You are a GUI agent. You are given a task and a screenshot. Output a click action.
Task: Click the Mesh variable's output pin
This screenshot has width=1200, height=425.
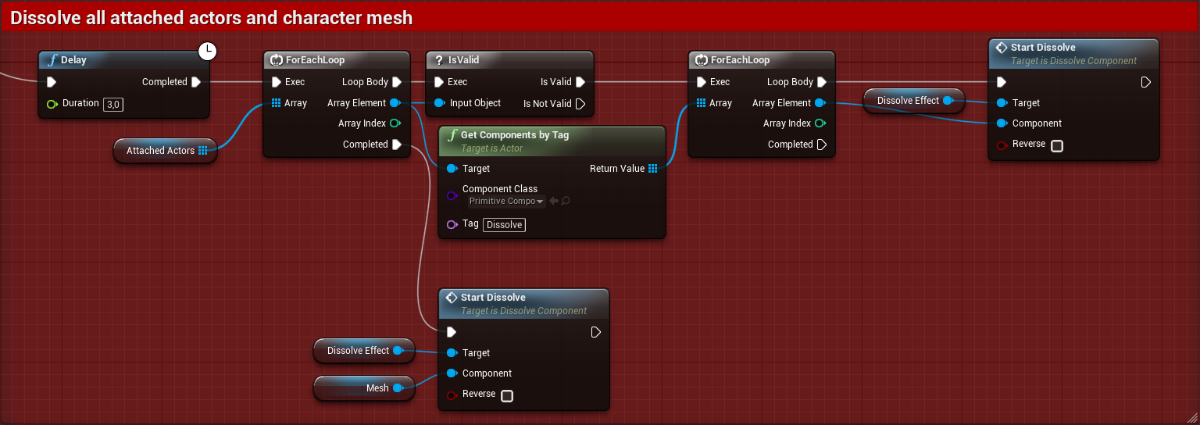398,388
